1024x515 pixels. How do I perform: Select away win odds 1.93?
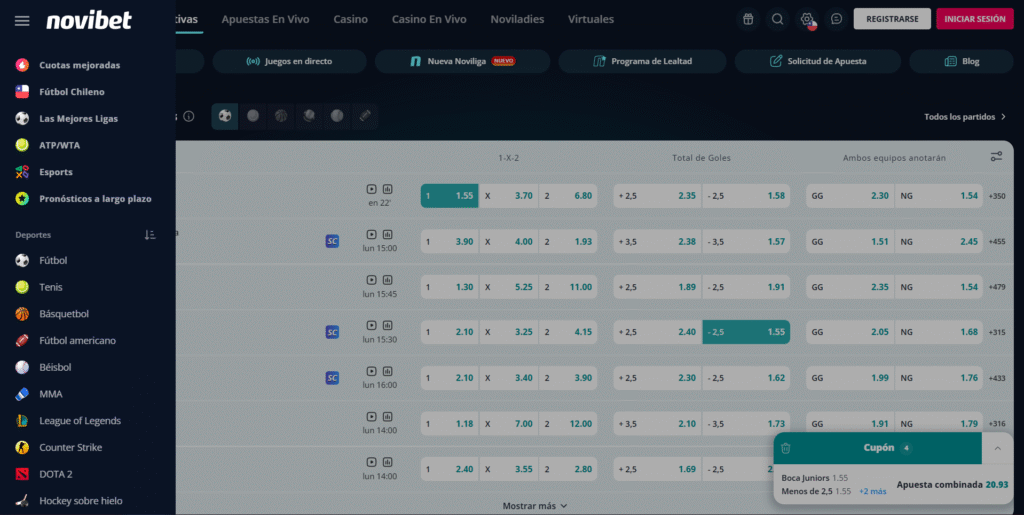point(568,242)
